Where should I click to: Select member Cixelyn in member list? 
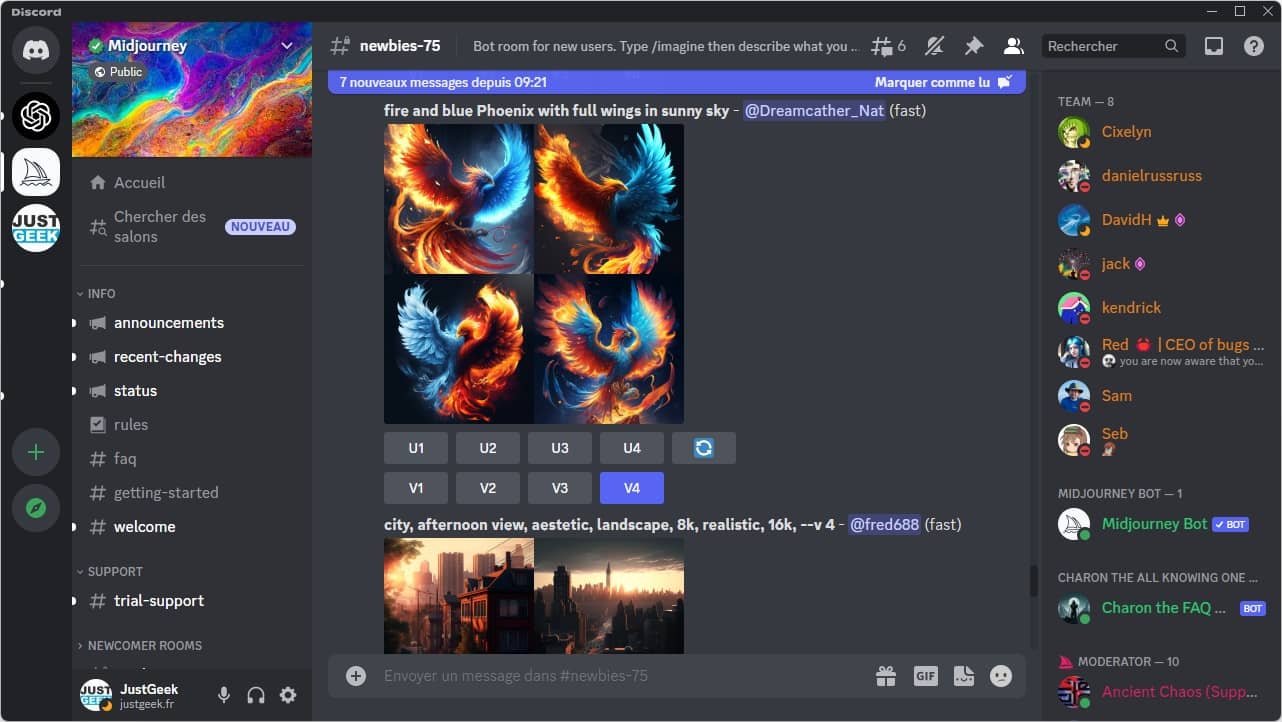[x=1162, y=132]
